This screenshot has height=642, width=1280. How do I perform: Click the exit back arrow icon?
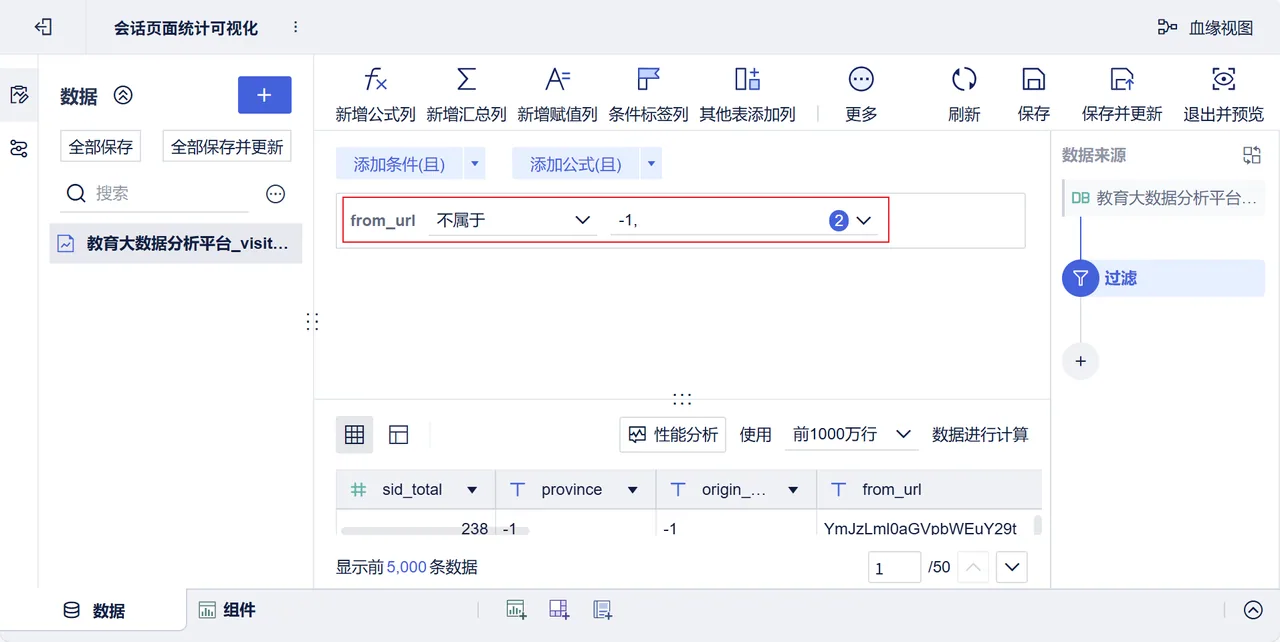point(43,27)
